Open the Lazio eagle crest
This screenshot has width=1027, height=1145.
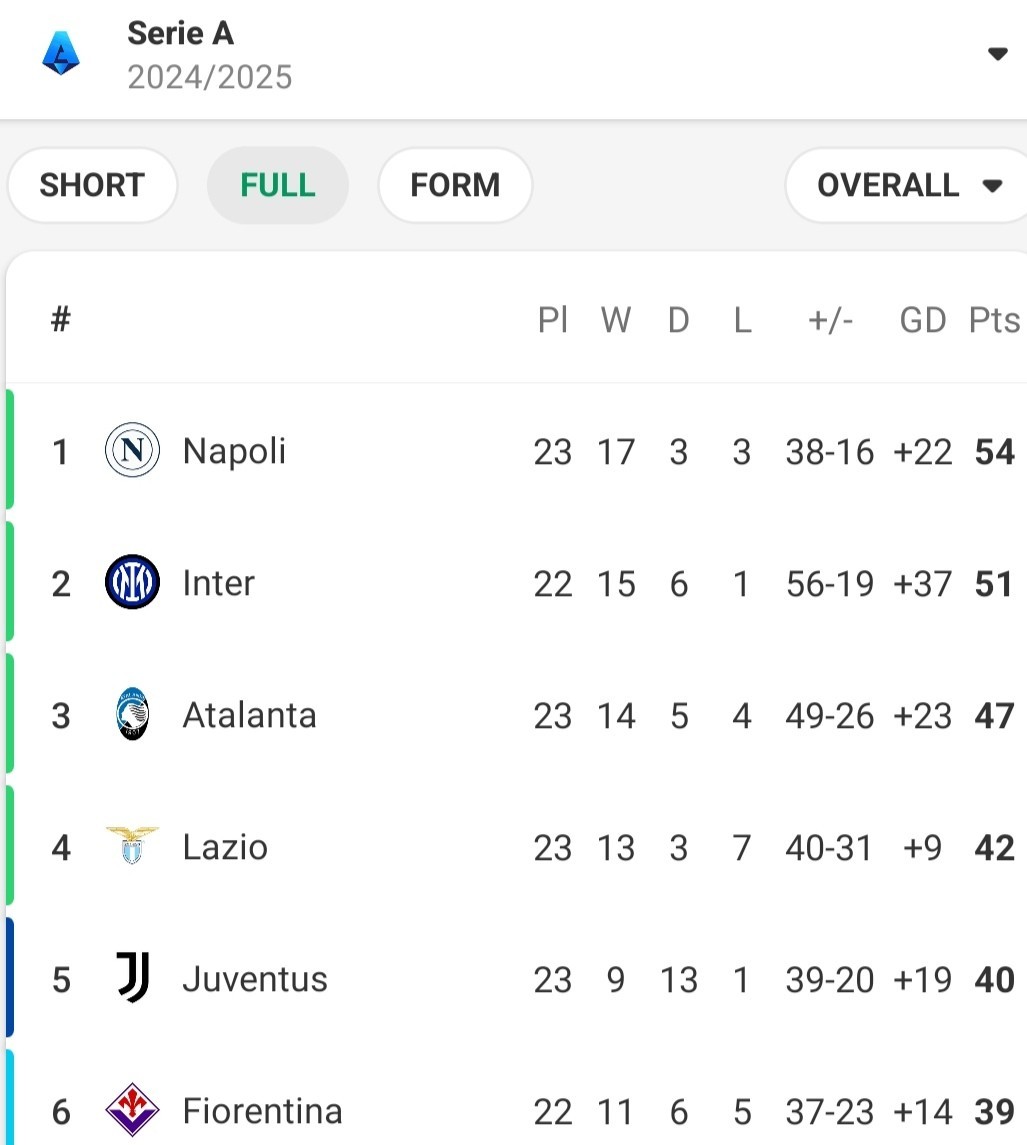click(132, 846)
